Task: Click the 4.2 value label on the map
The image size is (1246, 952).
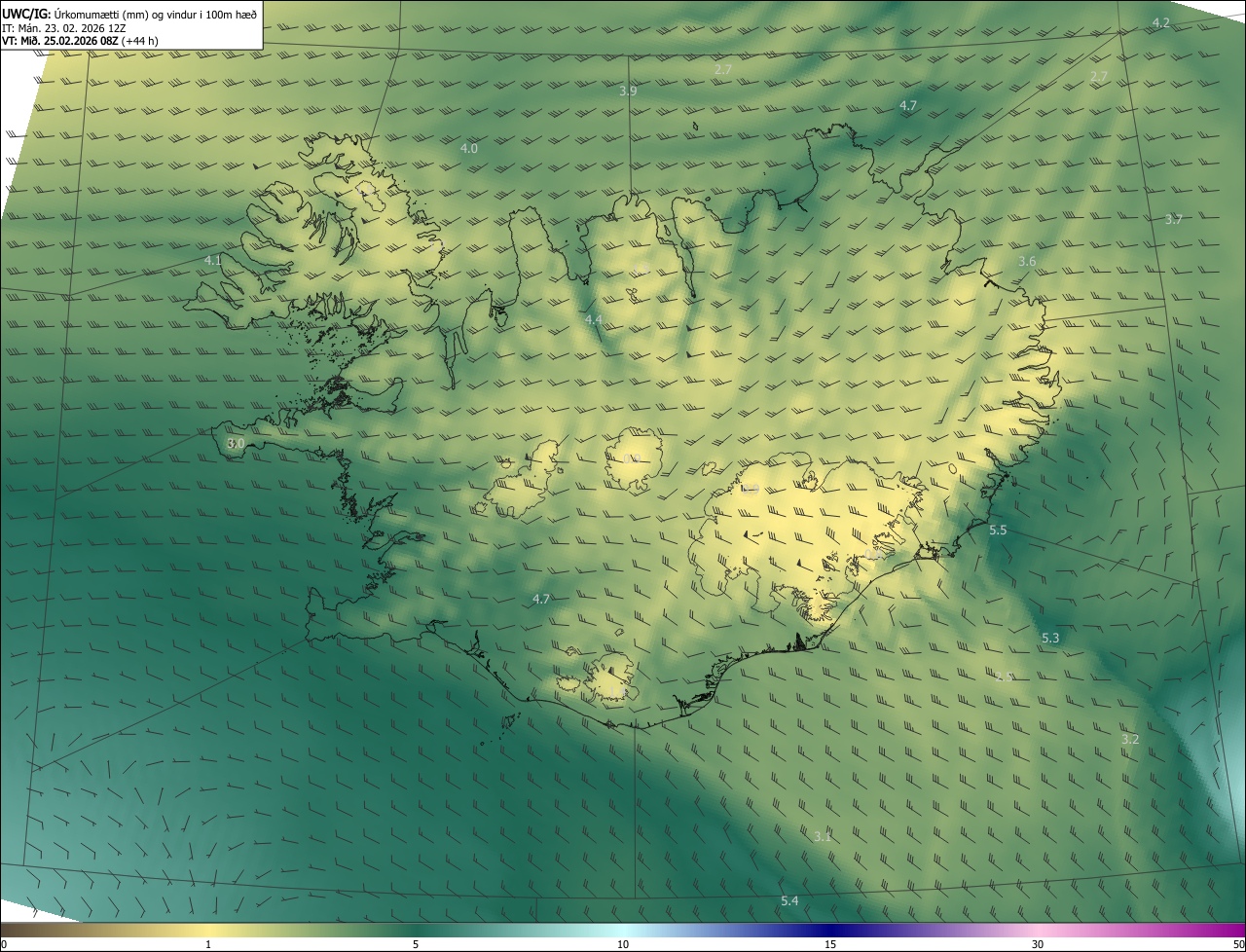Action: coord(1160,22)
